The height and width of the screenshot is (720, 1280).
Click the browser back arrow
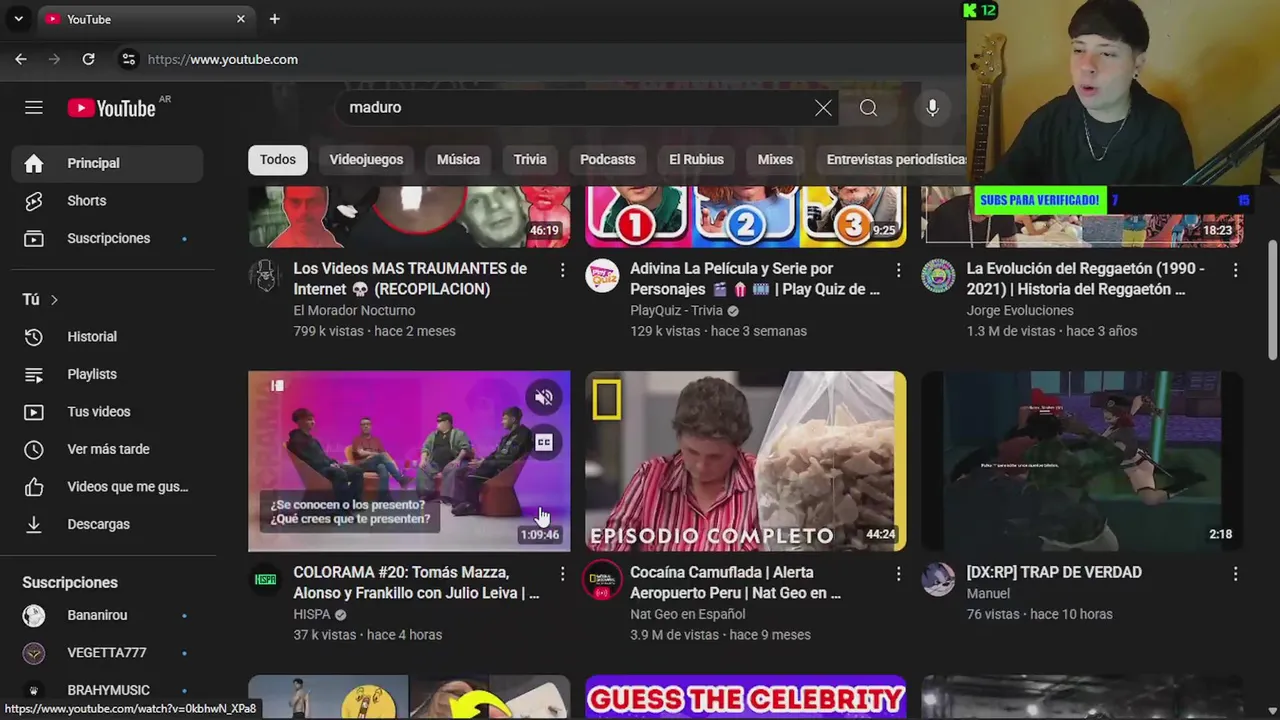pos(21,59)
